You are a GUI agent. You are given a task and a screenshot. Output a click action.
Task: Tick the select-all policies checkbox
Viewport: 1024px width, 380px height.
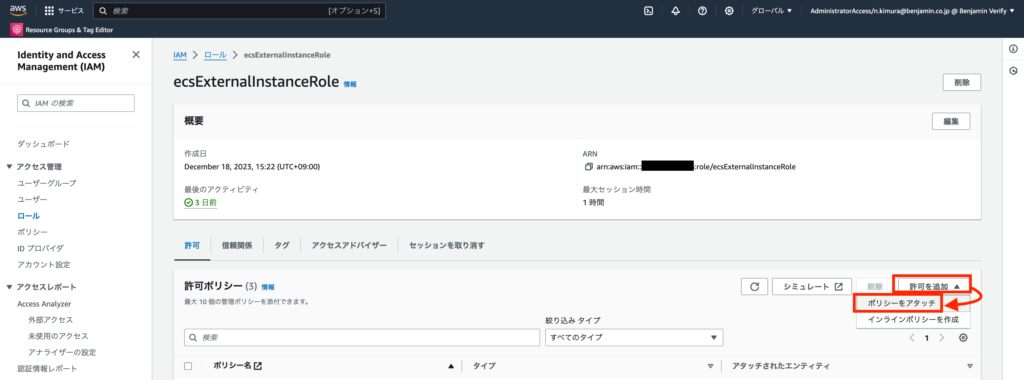(188, 366)
